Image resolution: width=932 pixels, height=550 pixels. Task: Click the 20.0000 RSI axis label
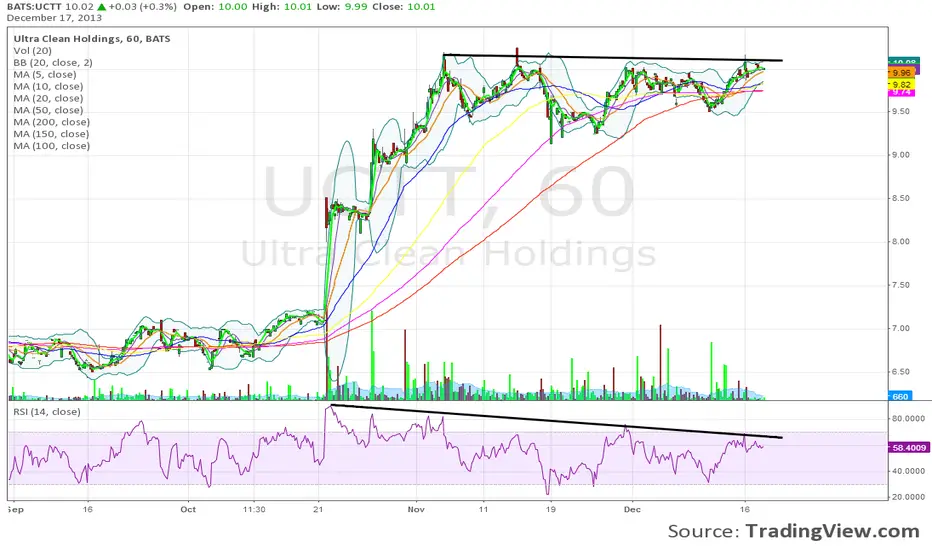[x=908, y=497]
